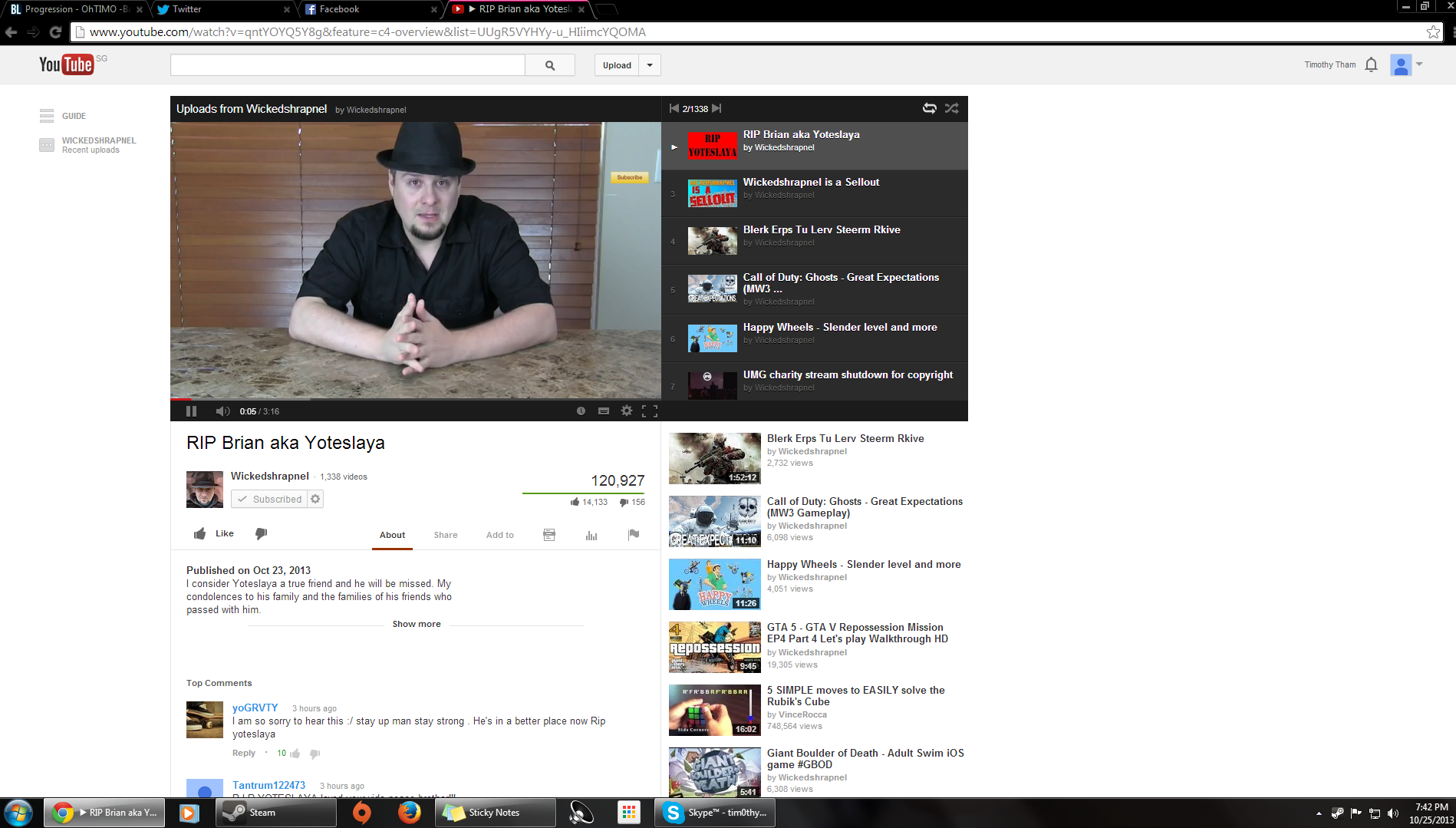
Task: Open Sticky Notes from the taskbar
Action: coord(495,813)
